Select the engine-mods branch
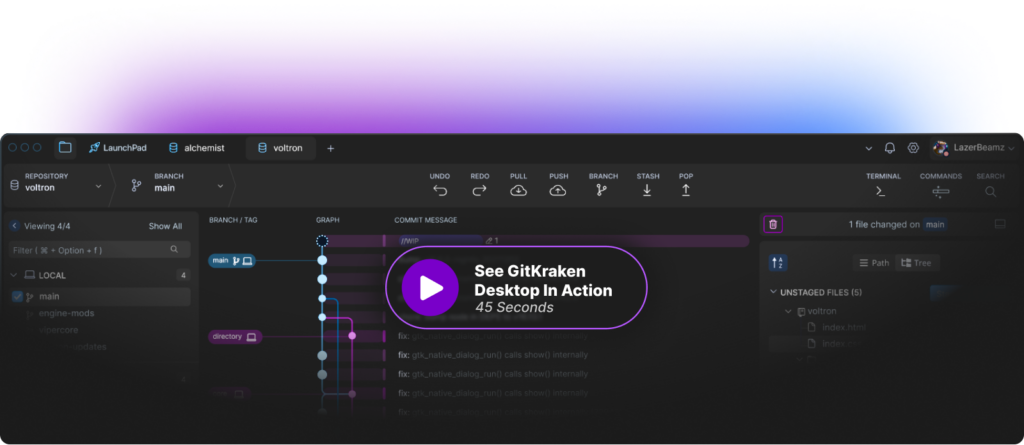 click(67, 314)
